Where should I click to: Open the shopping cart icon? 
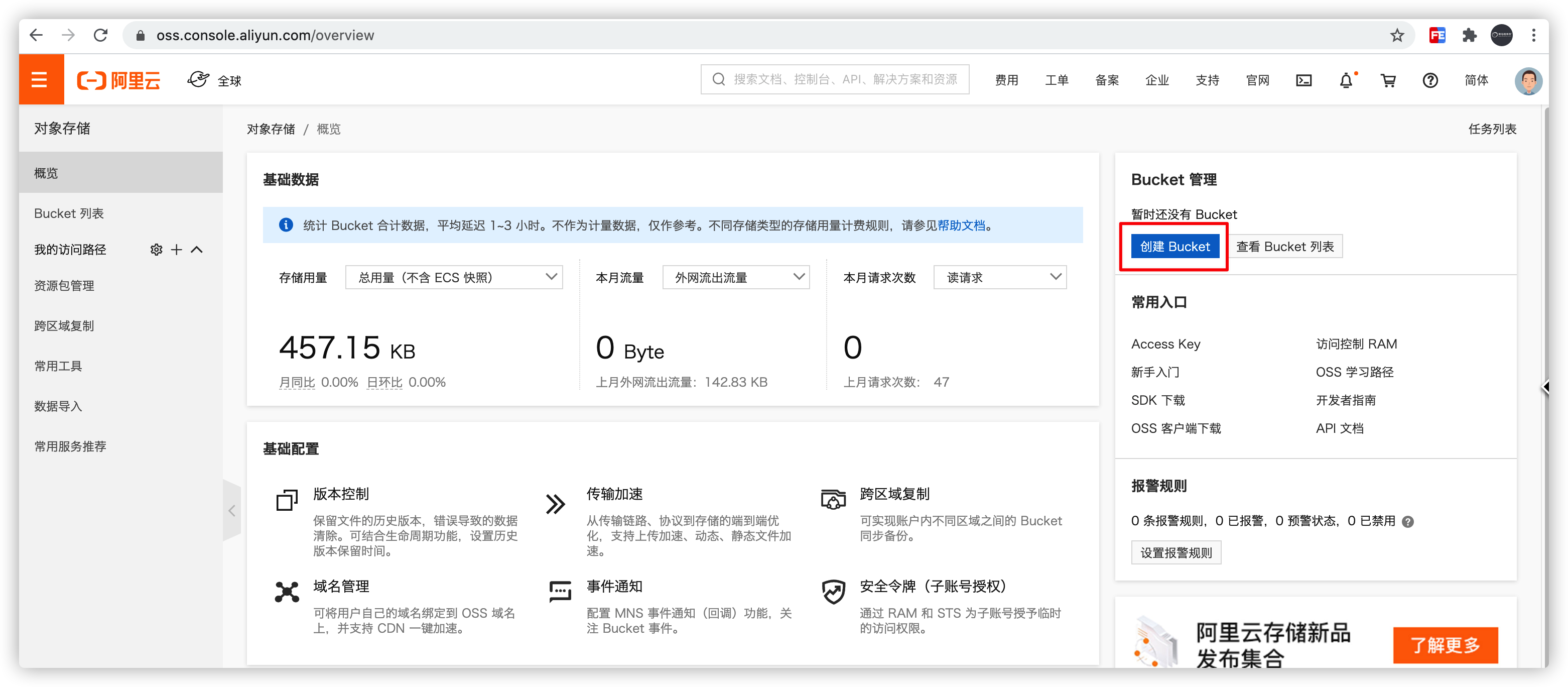coord(1388,79)
